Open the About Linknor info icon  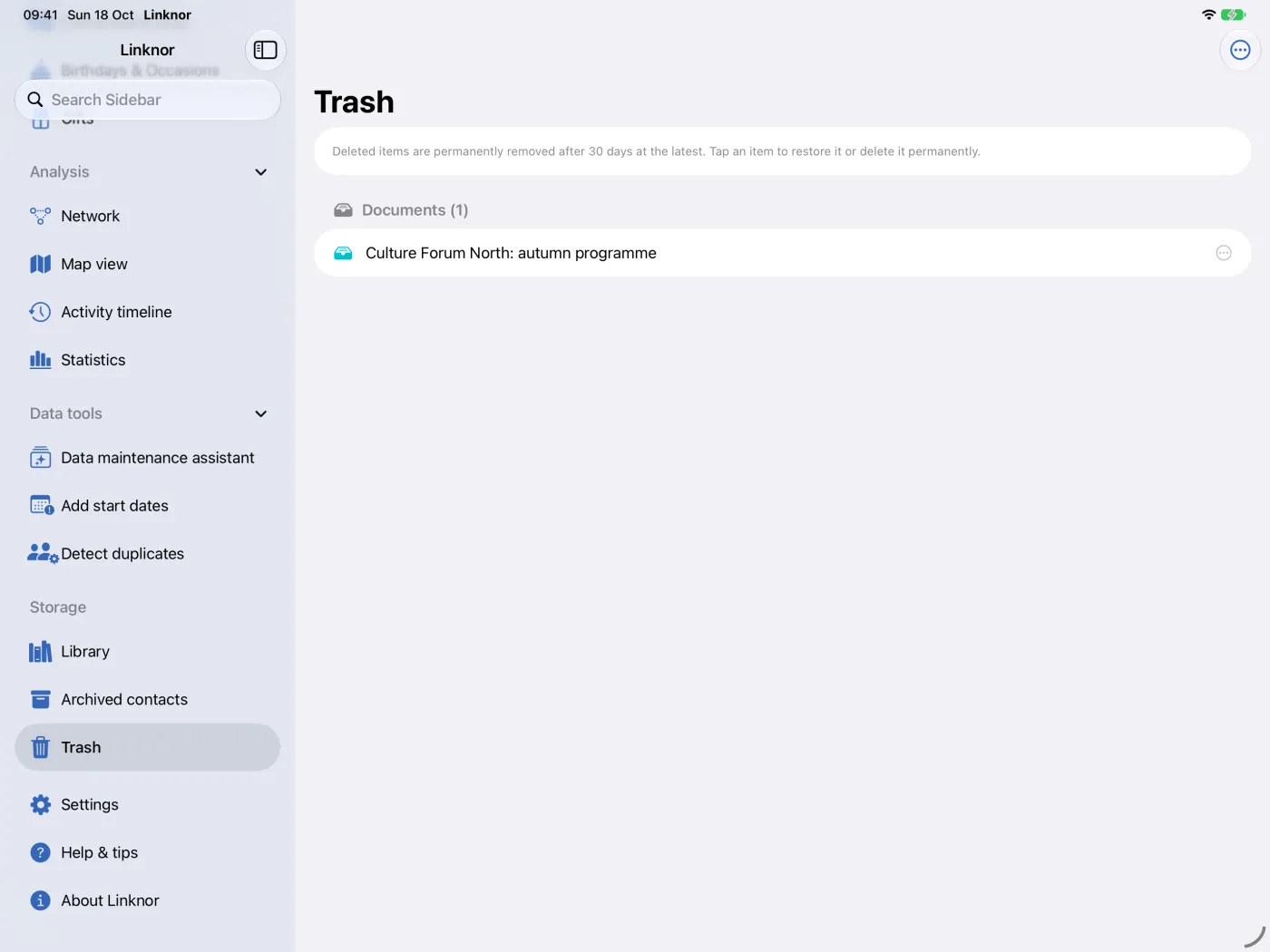40,900
